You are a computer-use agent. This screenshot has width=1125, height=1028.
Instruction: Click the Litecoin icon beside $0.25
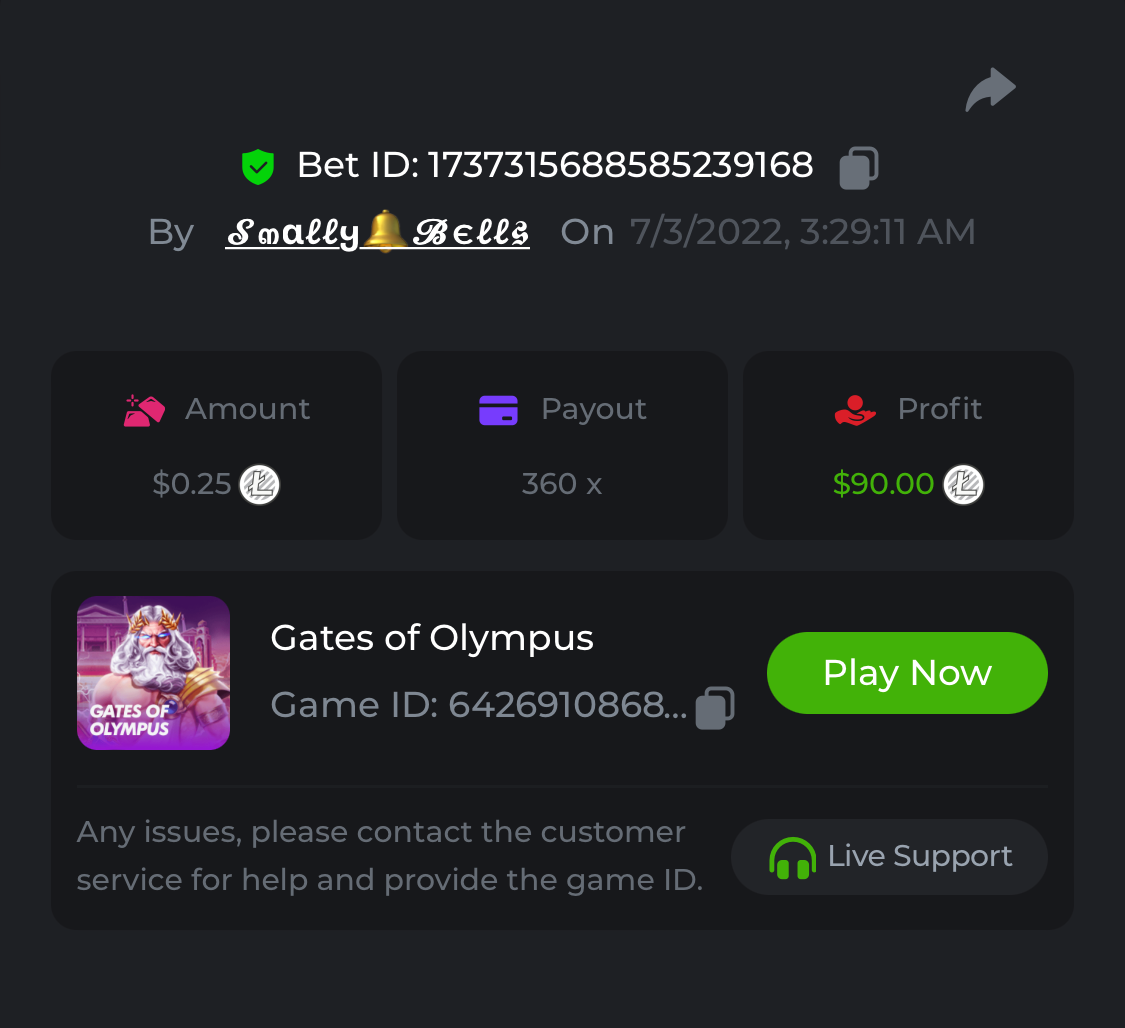(x=260, y=485)
